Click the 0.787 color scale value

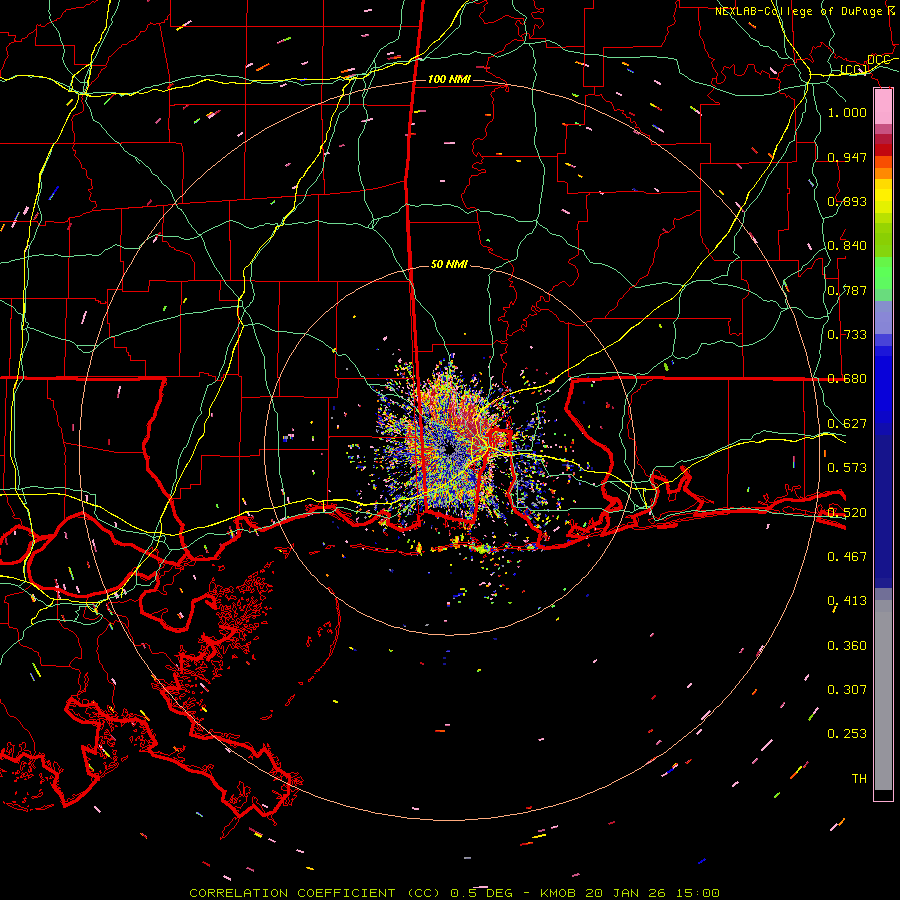click(x=847, y=290)
